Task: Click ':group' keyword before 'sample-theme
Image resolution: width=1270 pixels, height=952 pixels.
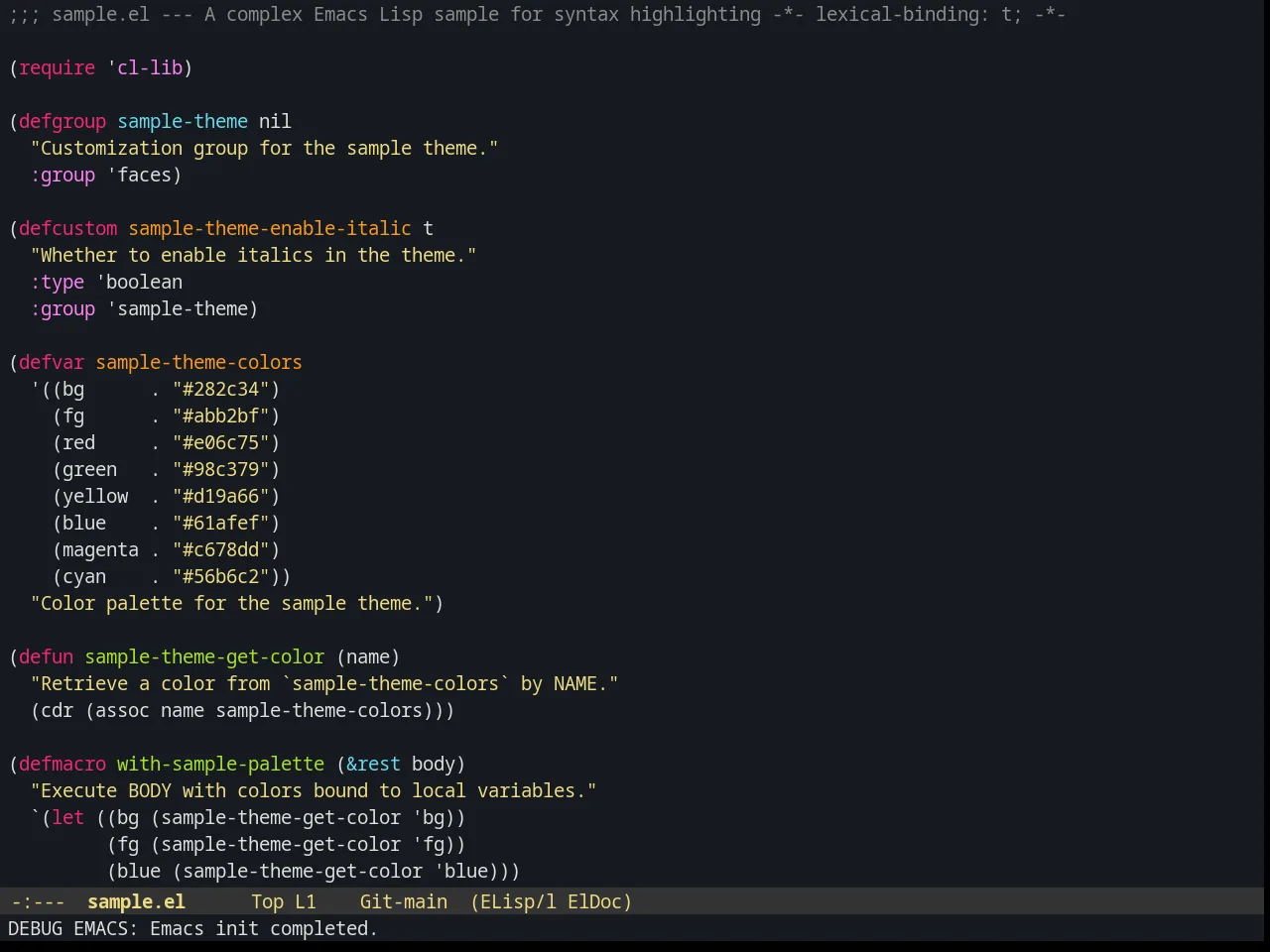Action: coord(63,308)
